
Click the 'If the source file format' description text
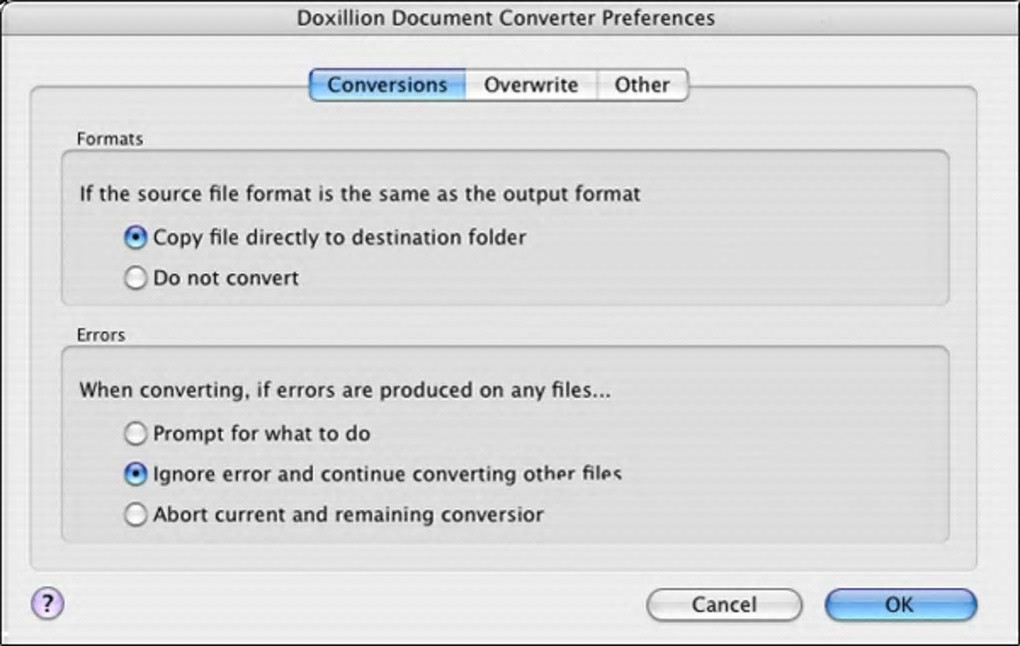pyautogui.click(x=360, y=193)
